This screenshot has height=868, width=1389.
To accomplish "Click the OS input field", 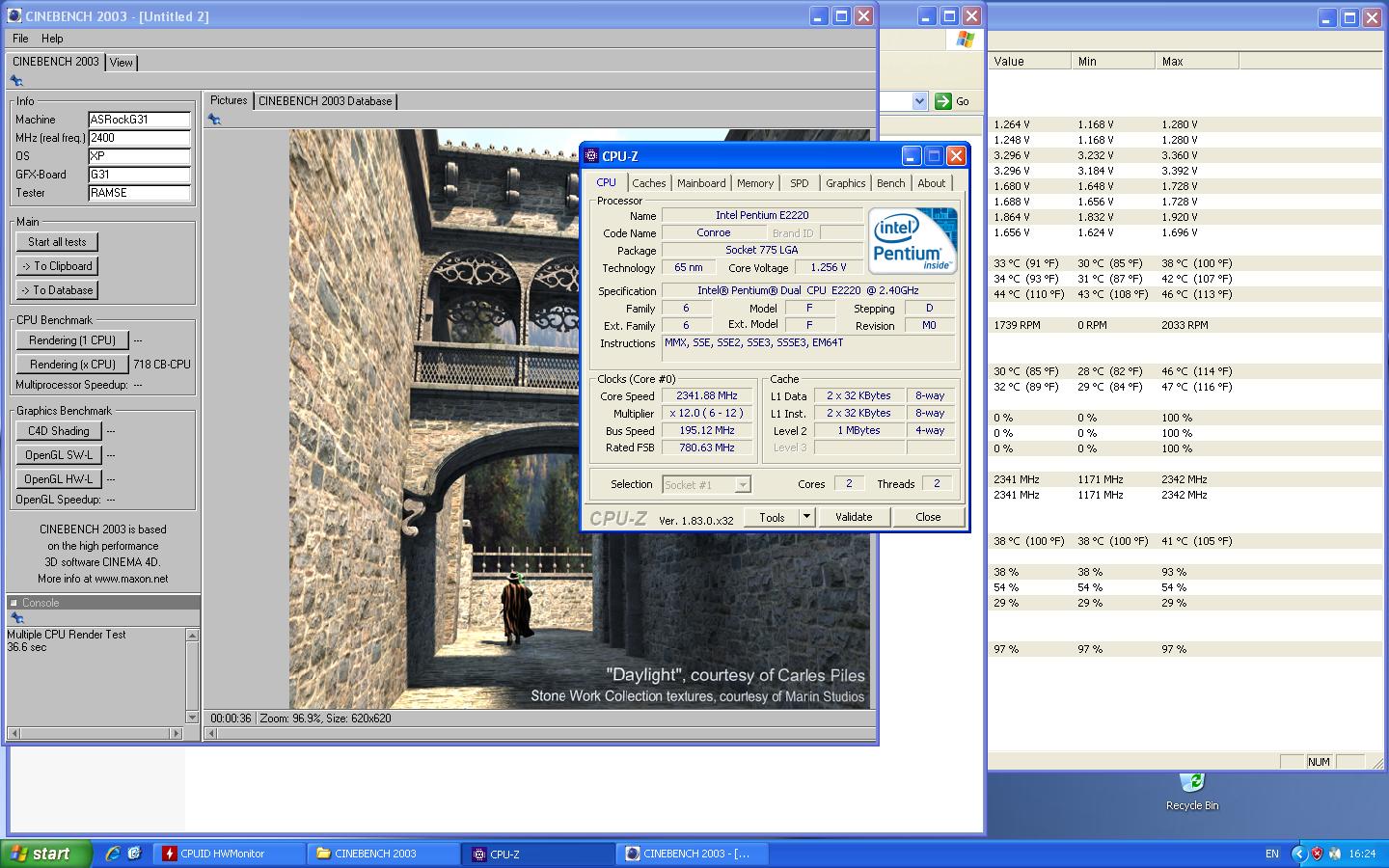I will 140,156.
